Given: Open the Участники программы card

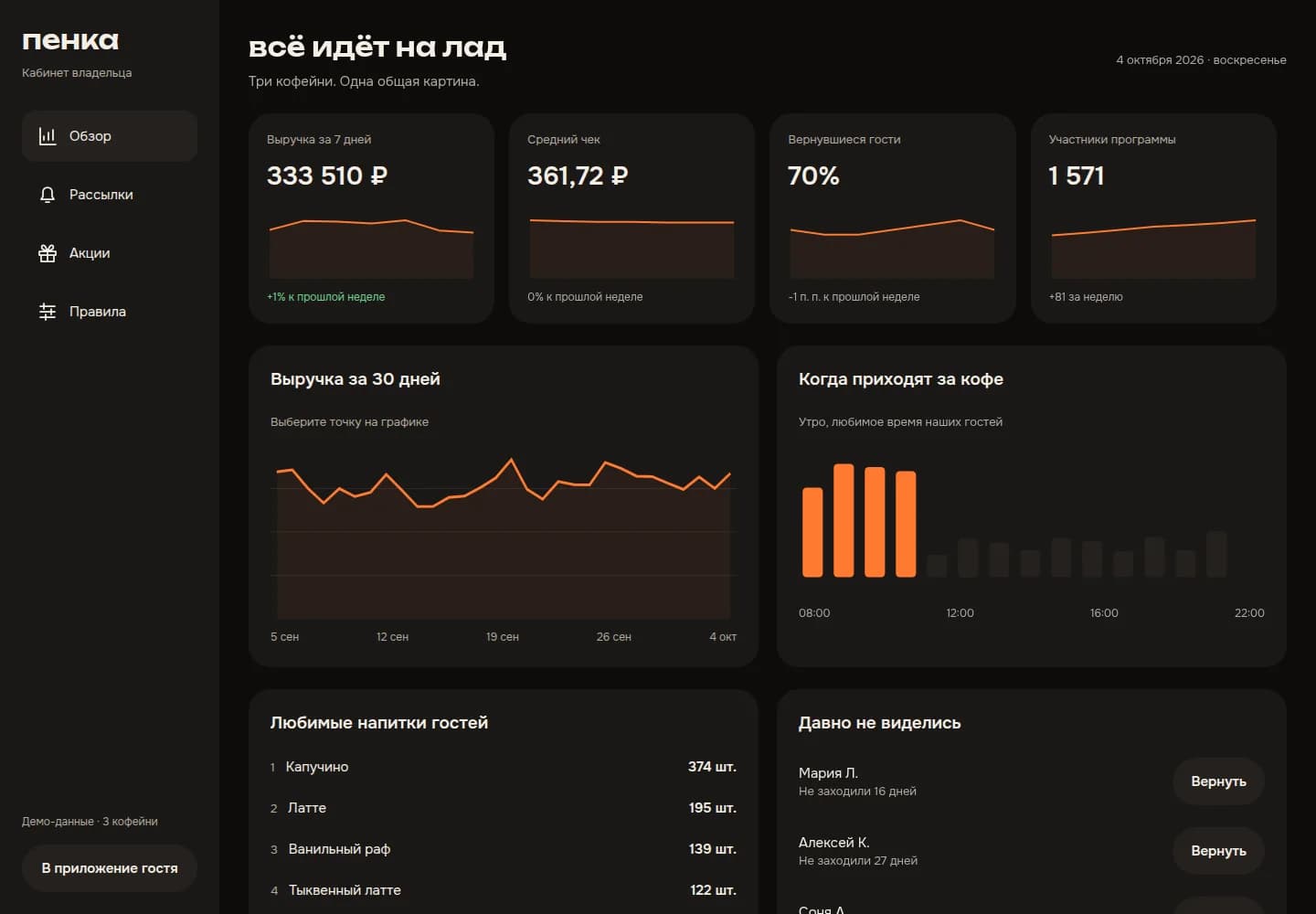Looking at the screenshot, I should [x=1153, y=218].
